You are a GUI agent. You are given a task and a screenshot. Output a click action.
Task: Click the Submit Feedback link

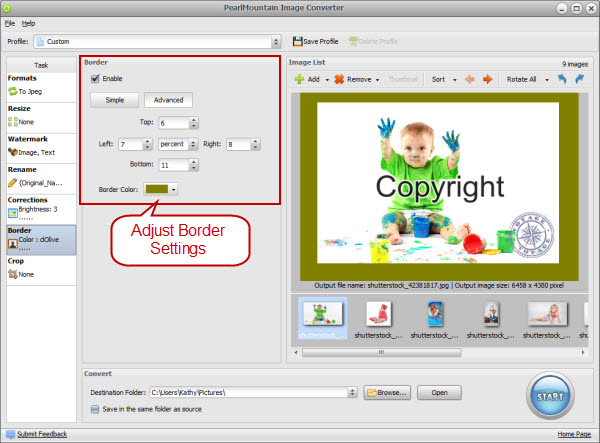click(x=43, y=434)
